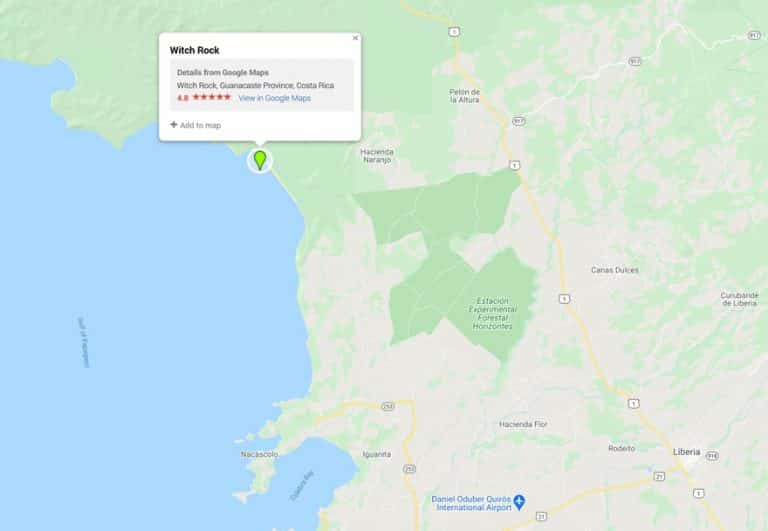Click the green Witch Rock map pin
The image size is (768, 531).
(260, 160)
